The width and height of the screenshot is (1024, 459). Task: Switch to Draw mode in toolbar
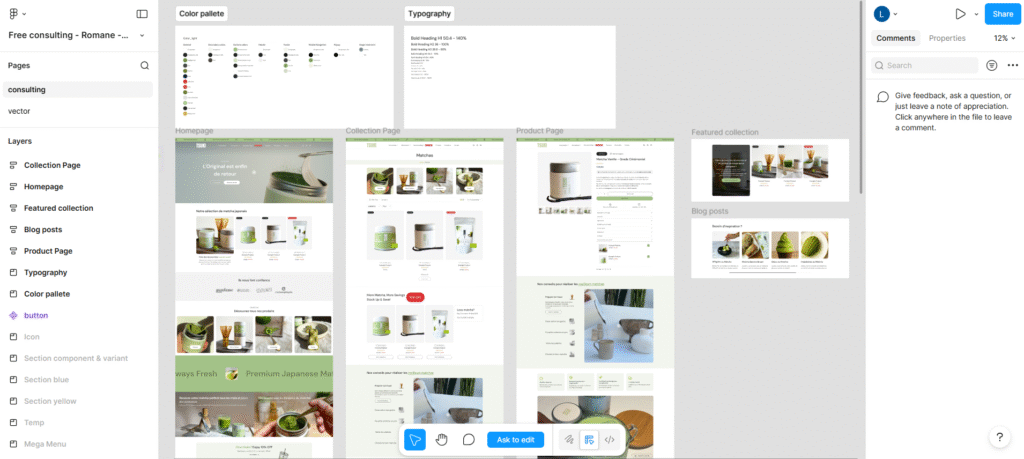click(568, 439)
